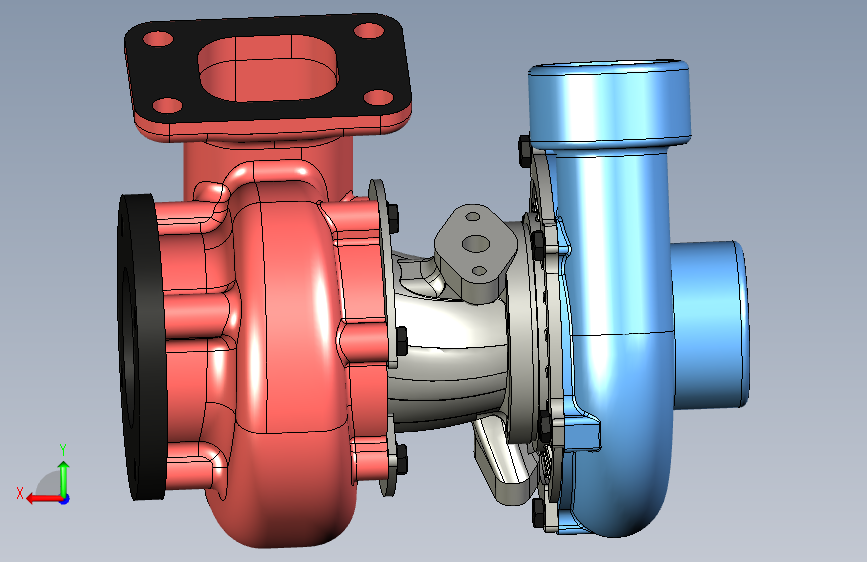Pick the top-right bolt hole of rectangular flange
867x562 pixels.
[x=369, y=30]
